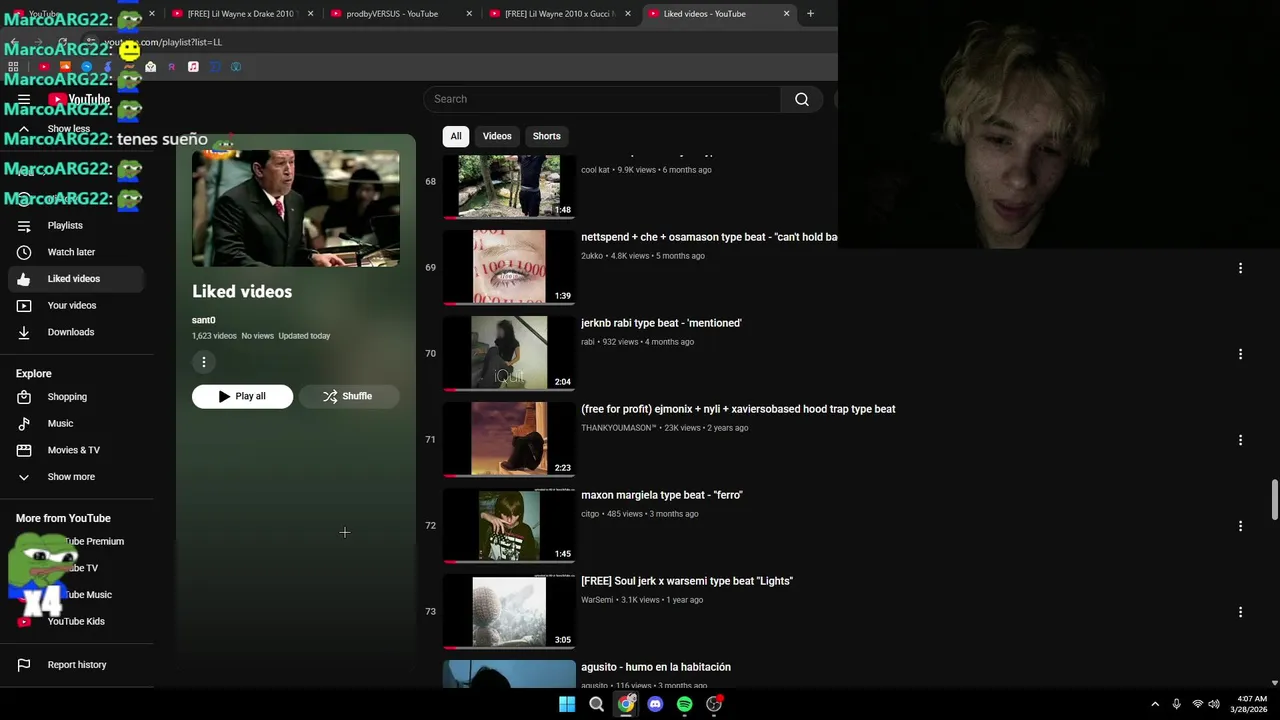Click thumbnail of video 68 with 1:48 duration

509,186
